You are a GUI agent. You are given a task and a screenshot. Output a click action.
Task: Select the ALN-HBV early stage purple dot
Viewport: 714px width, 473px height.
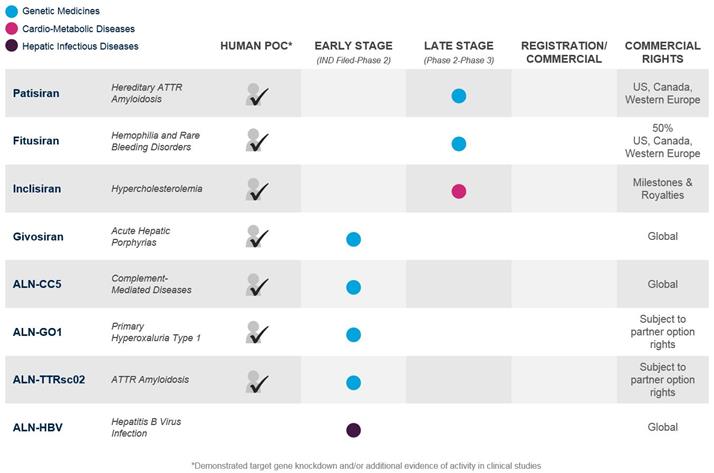(353, 430)
